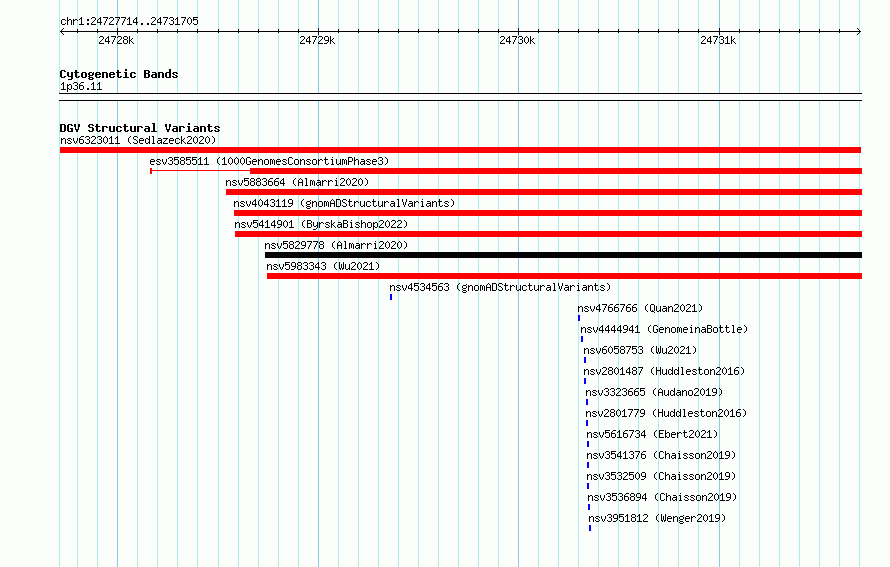Click the blue marker under nsv4766766
Viewport: 890px width, 567px height.
(579, 318)
